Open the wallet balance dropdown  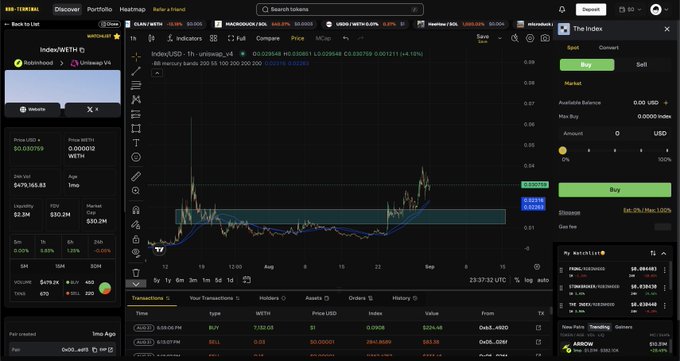[630, 9]
